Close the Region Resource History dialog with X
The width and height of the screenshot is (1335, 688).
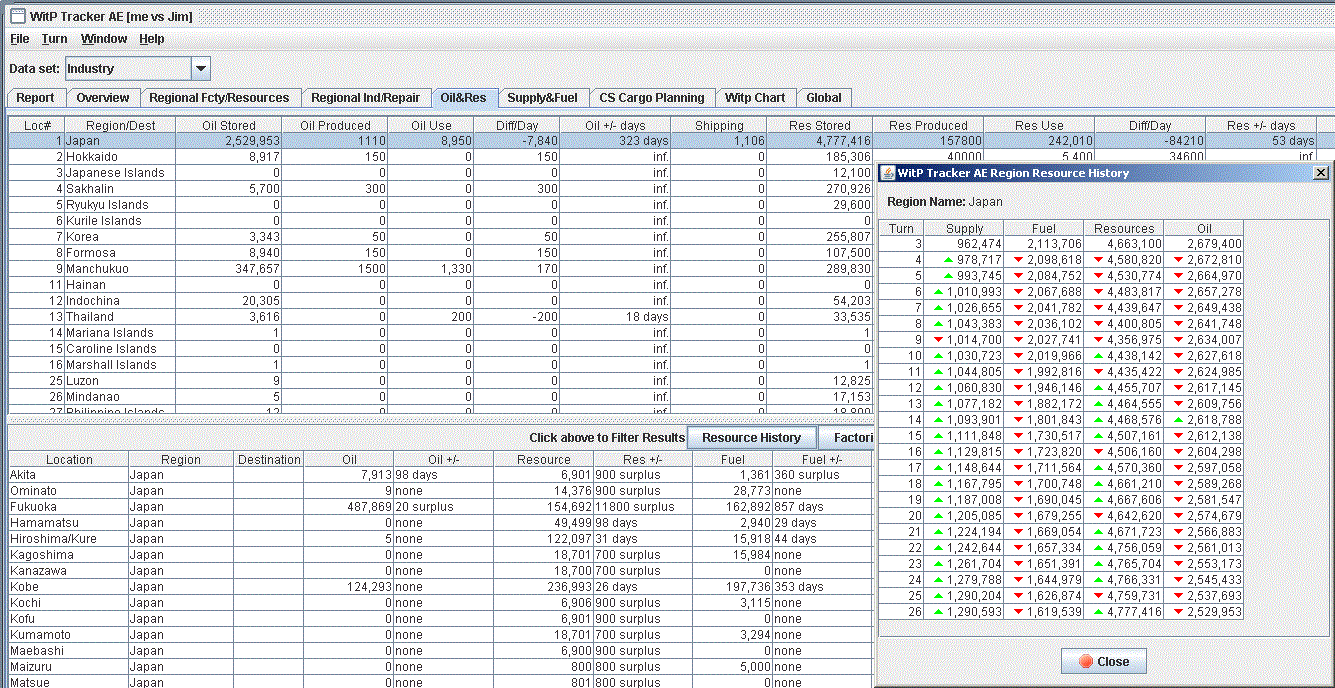tap(1320, 173)
